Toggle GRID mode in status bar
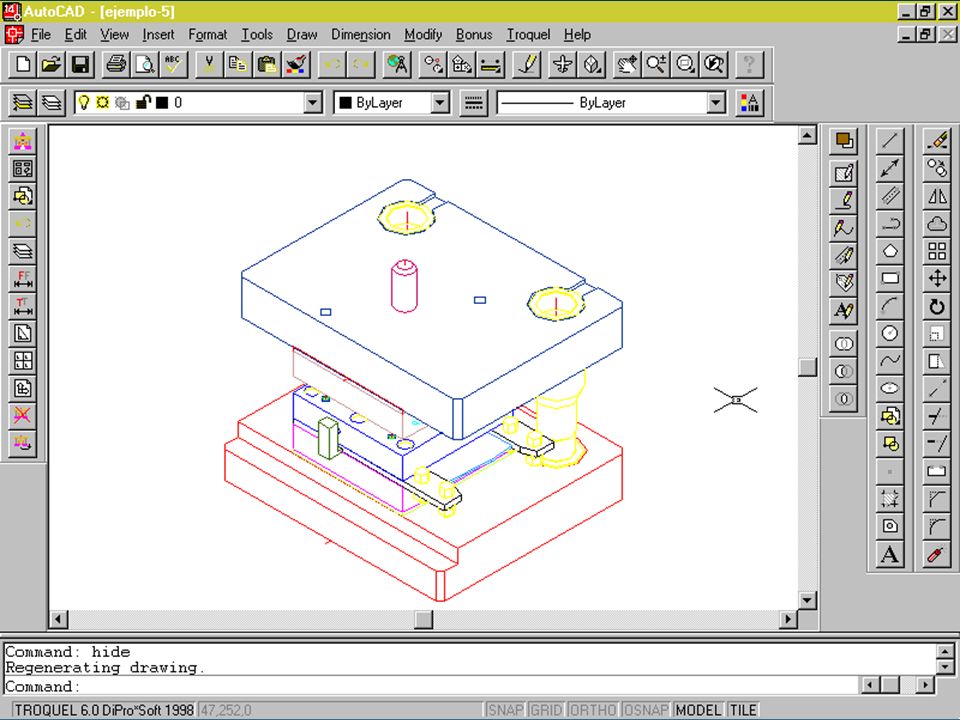960x720 pixels. click(x=546, y=710)
